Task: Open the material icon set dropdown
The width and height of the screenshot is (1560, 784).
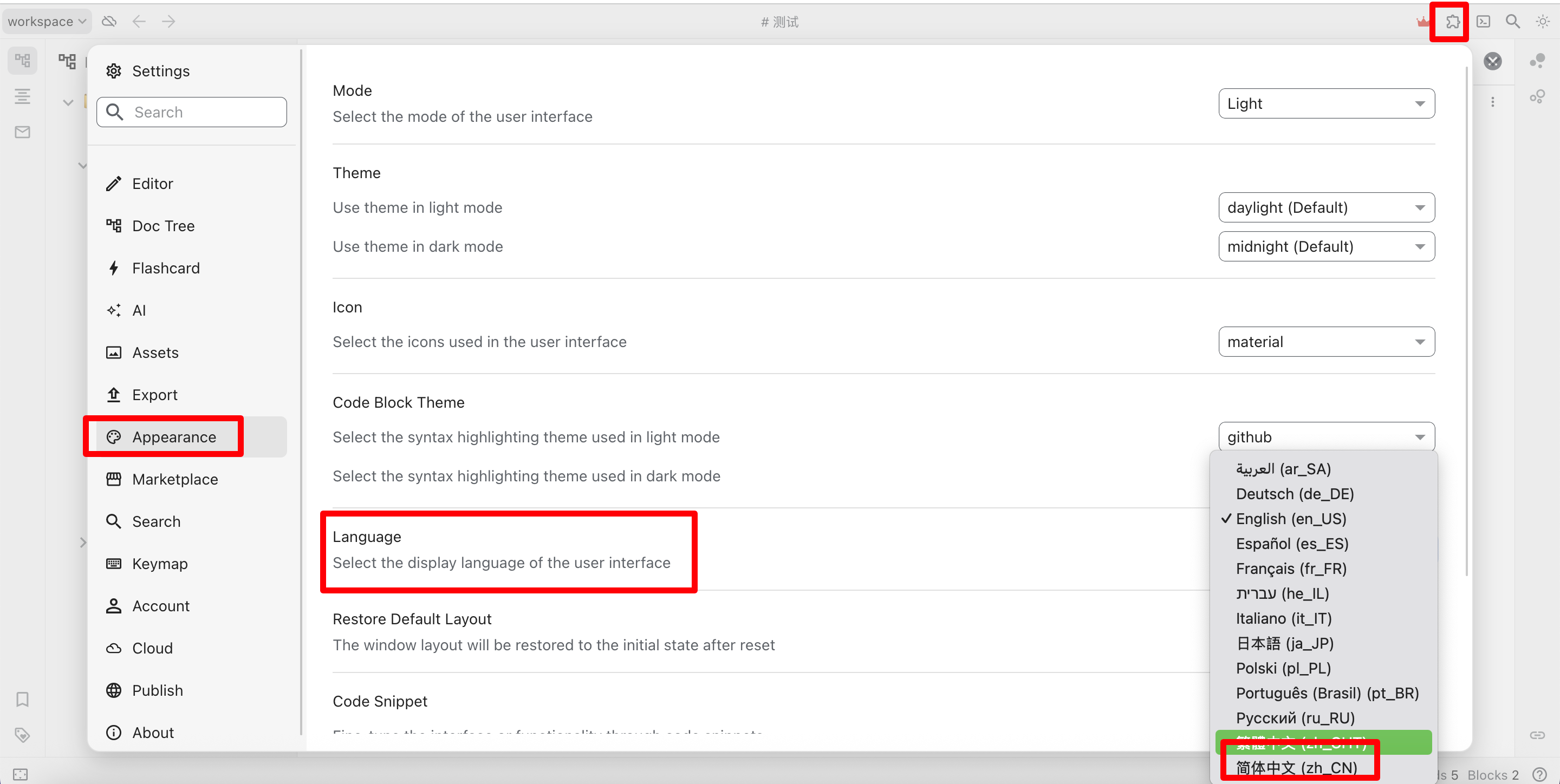Action: click(x=1325, y=342)
